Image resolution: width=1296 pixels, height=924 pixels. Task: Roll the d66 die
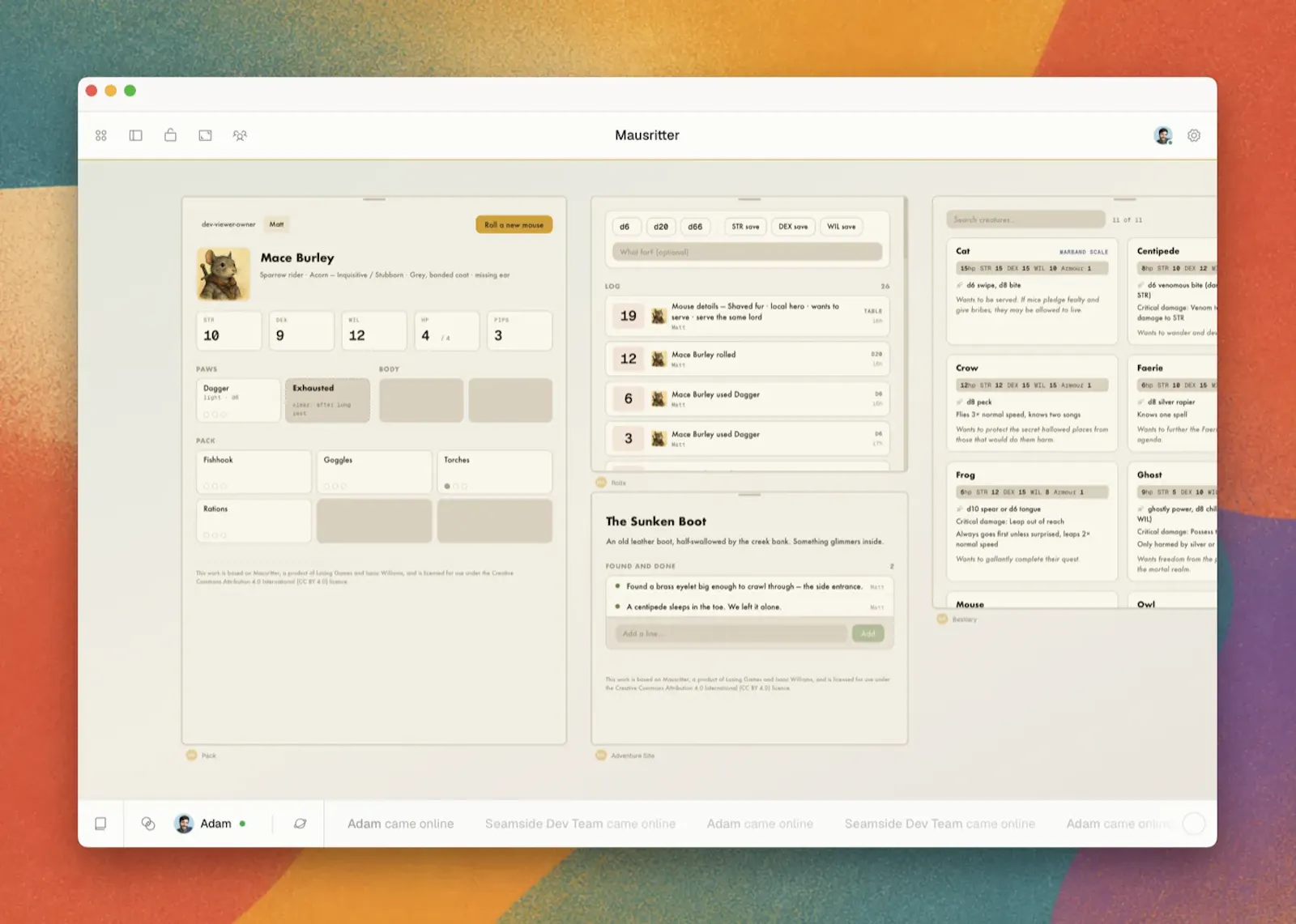[696, 227]
